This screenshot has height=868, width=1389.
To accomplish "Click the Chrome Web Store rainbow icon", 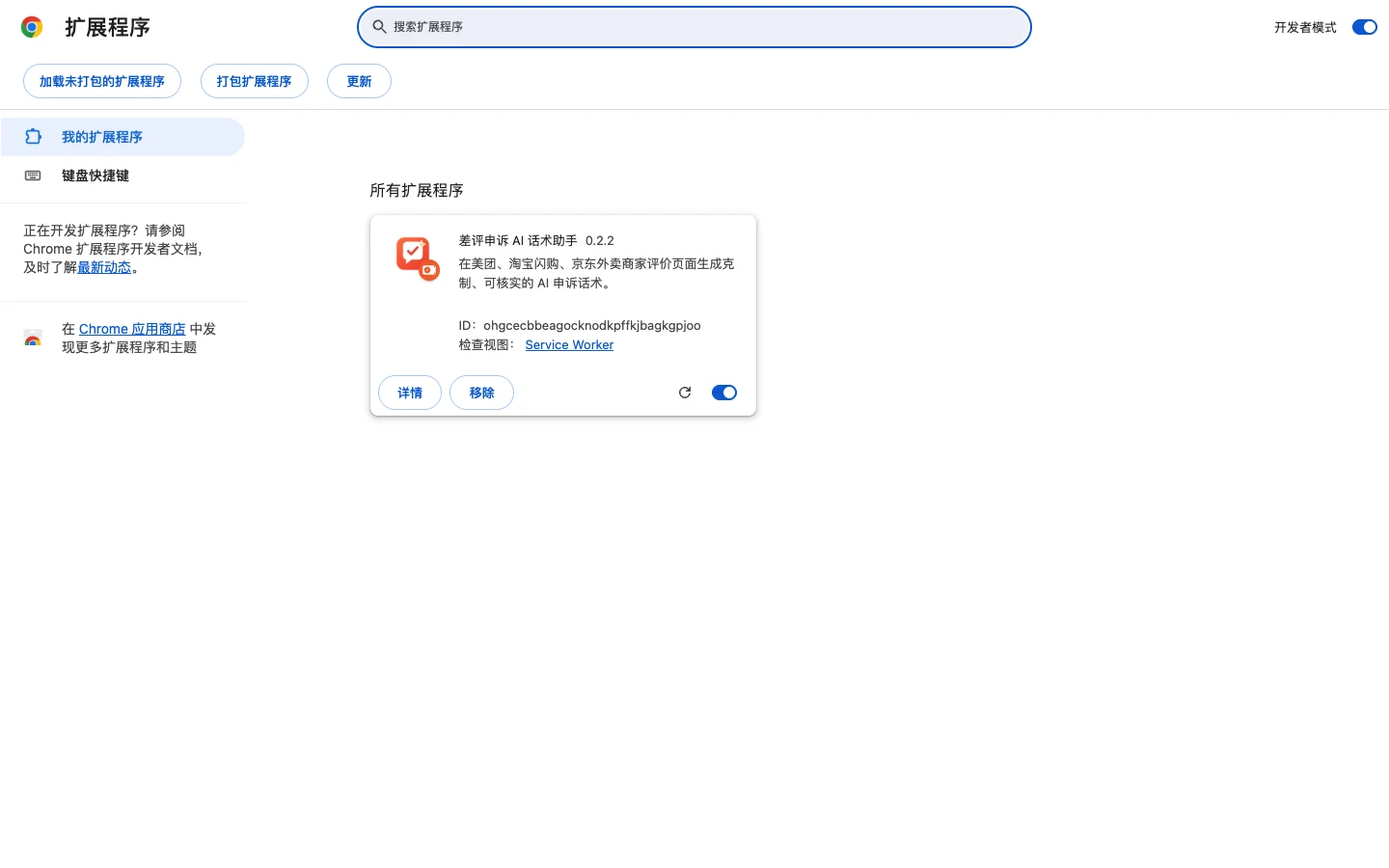I will coord(33,338).
